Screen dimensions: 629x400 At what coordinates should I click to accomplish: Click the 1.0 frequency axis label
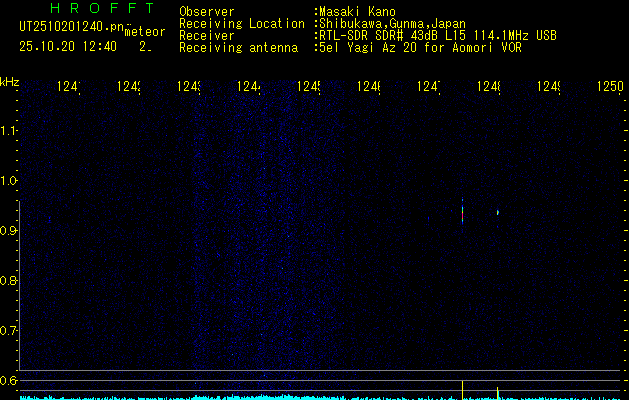8,181
